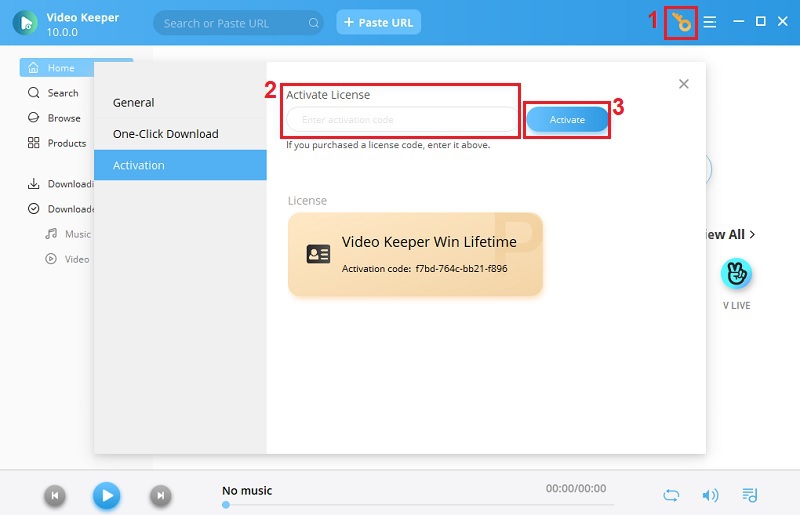Open the V LIVE site icon
This screenshot has width=800, height=515.
pos(736,274)
